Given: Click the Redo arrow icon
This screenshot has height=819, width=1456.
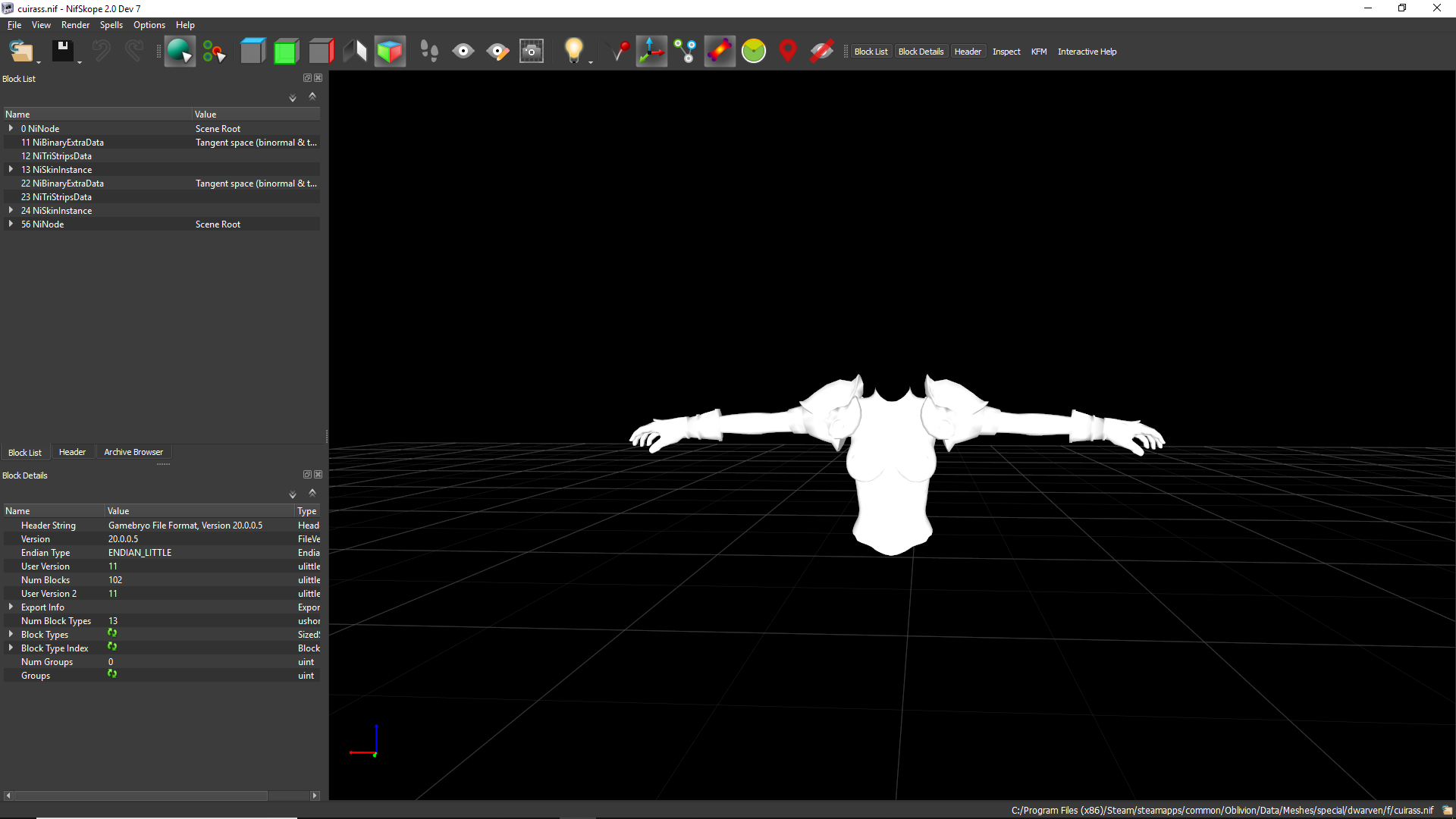Looking at the screenshot, I should (134, 52).
